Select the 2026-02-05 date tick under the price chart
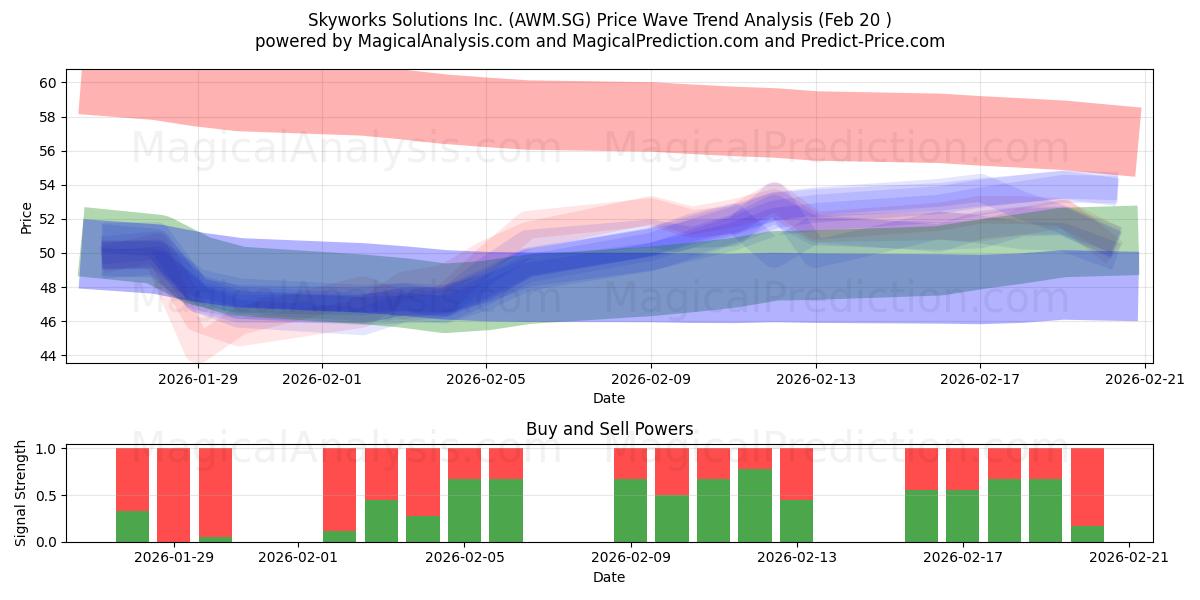The height and width of the screenshot is (600, 1200). pyautogui.click(x=487, y=380)
